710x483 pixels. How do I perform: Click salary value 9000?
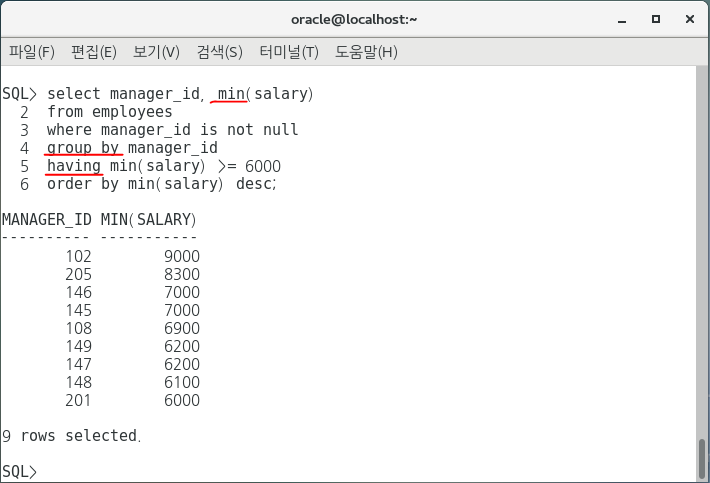tap(182, 257)
